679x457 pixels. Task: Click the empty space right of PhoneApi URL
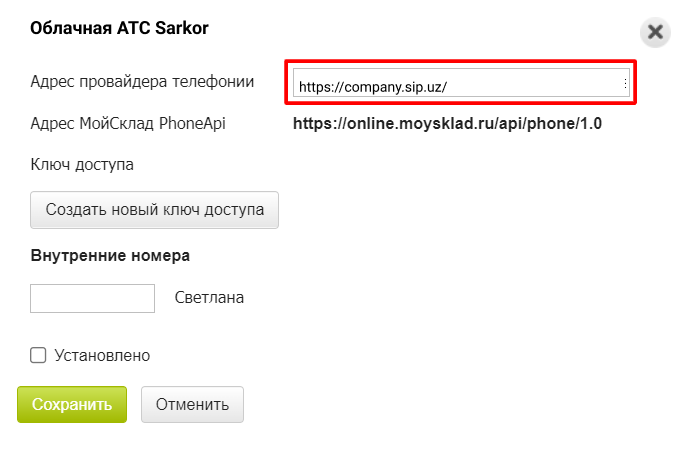pos(640,124)
